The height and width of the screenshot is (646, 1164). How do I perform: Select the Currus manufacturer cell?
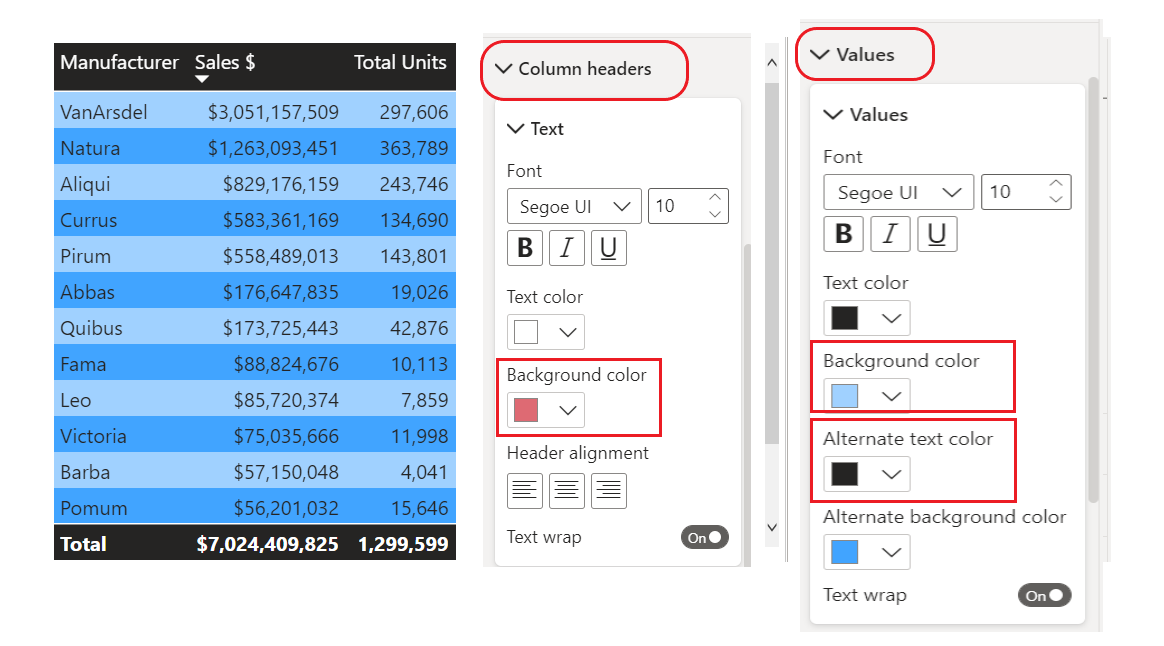(x=88, y=220)
